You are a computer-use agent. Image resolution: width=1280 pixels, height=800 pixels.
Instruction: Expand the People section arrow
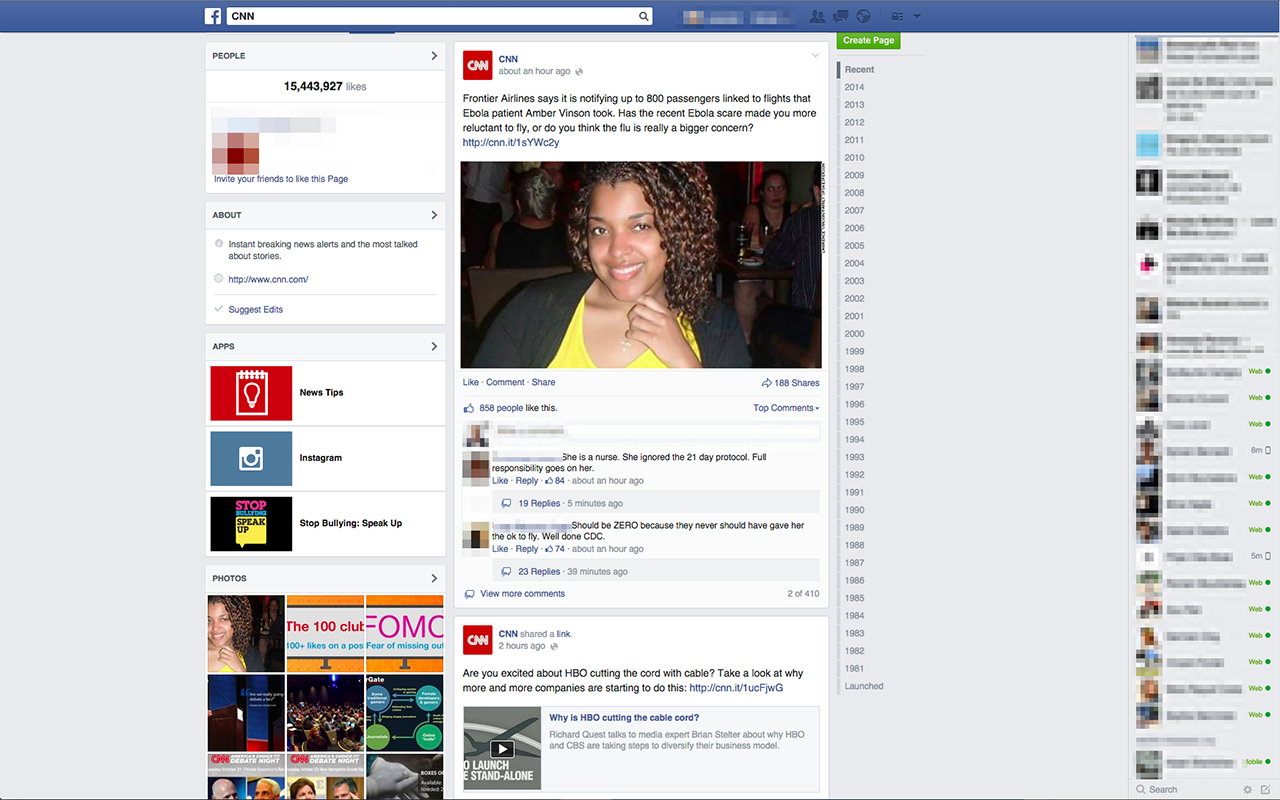(x=434, y=56)
